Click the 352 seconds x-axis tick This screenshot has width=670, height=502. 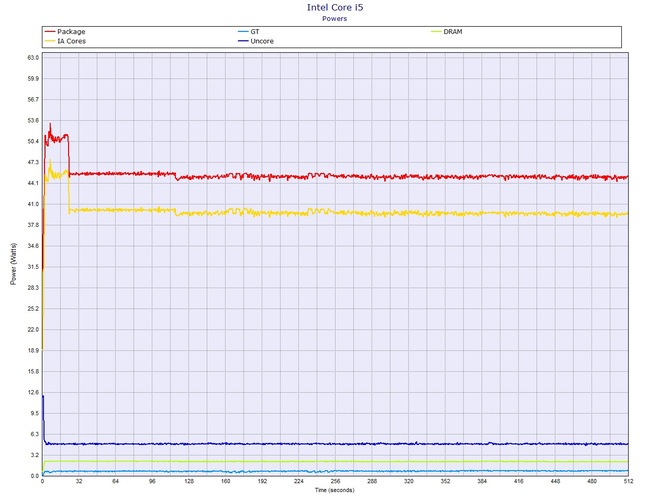[445, 481]
